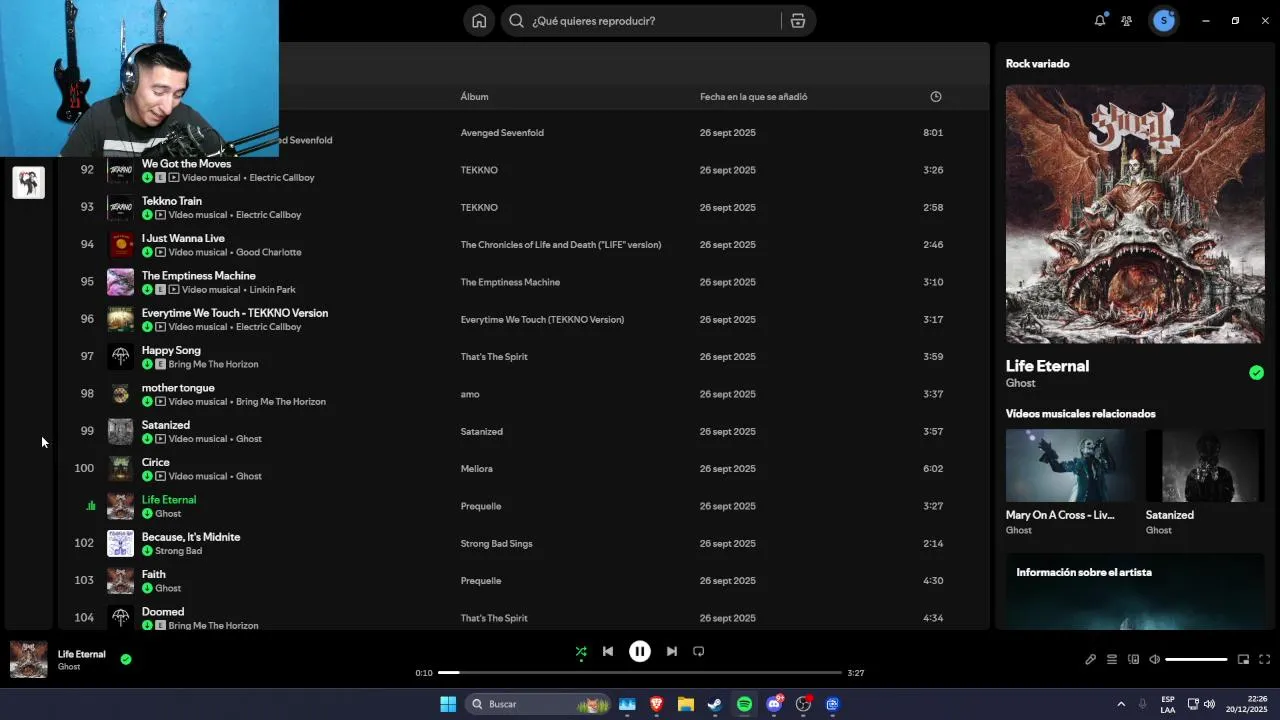Toggle shuffle playback
Image resolution: width=1280 pixels, height=720 pixels.
click(581, 651)
